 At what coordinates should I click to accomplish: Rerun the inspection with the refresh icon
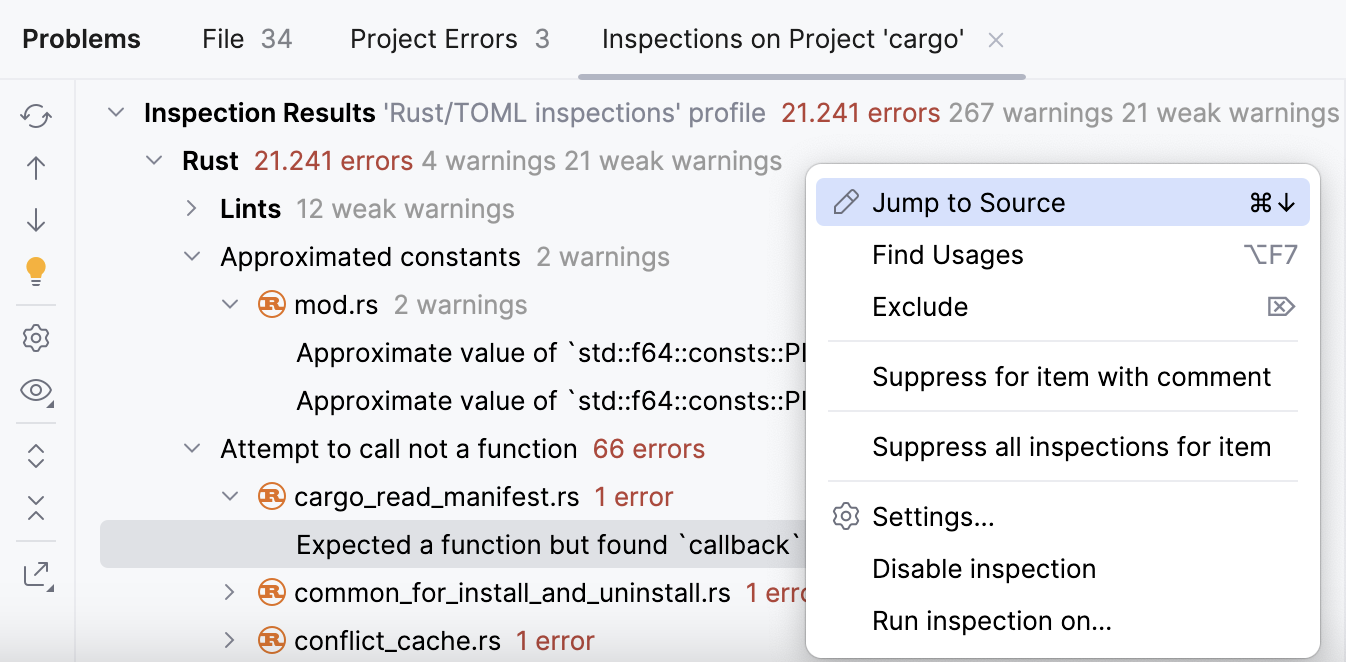(x=36, y=116)
